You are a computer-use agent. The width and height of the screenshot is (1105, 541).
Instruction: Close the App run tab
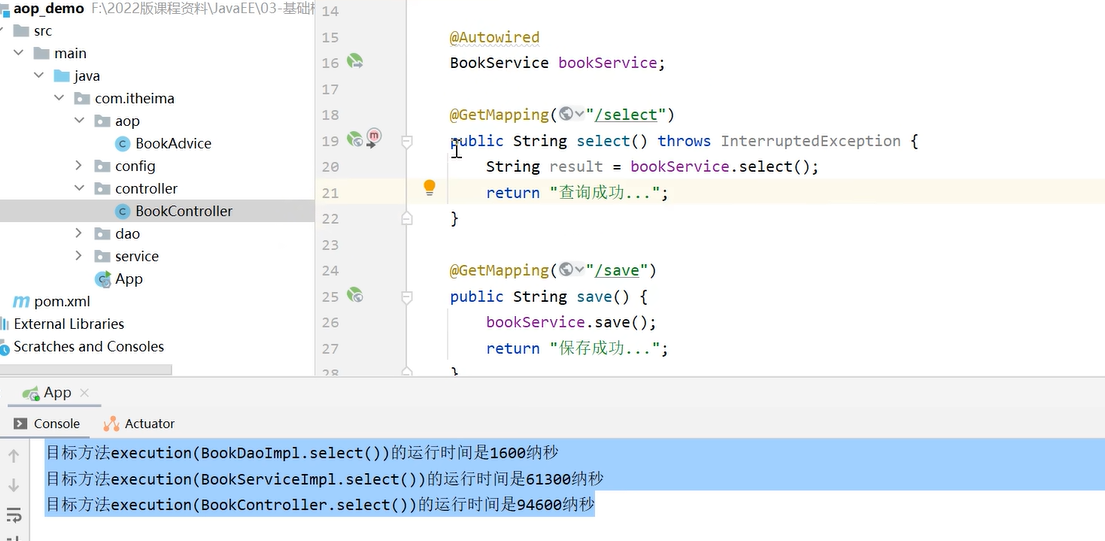84,393
